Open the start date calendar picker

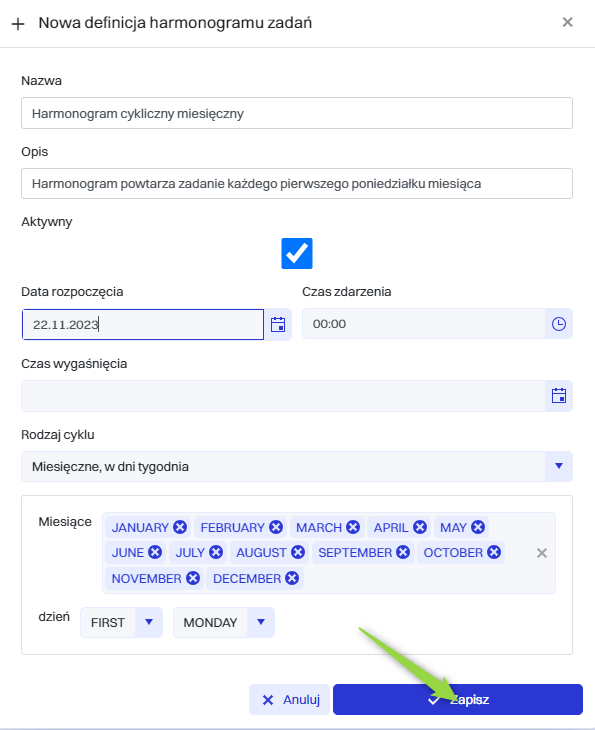pyautogui.click(x=278, y=324)
